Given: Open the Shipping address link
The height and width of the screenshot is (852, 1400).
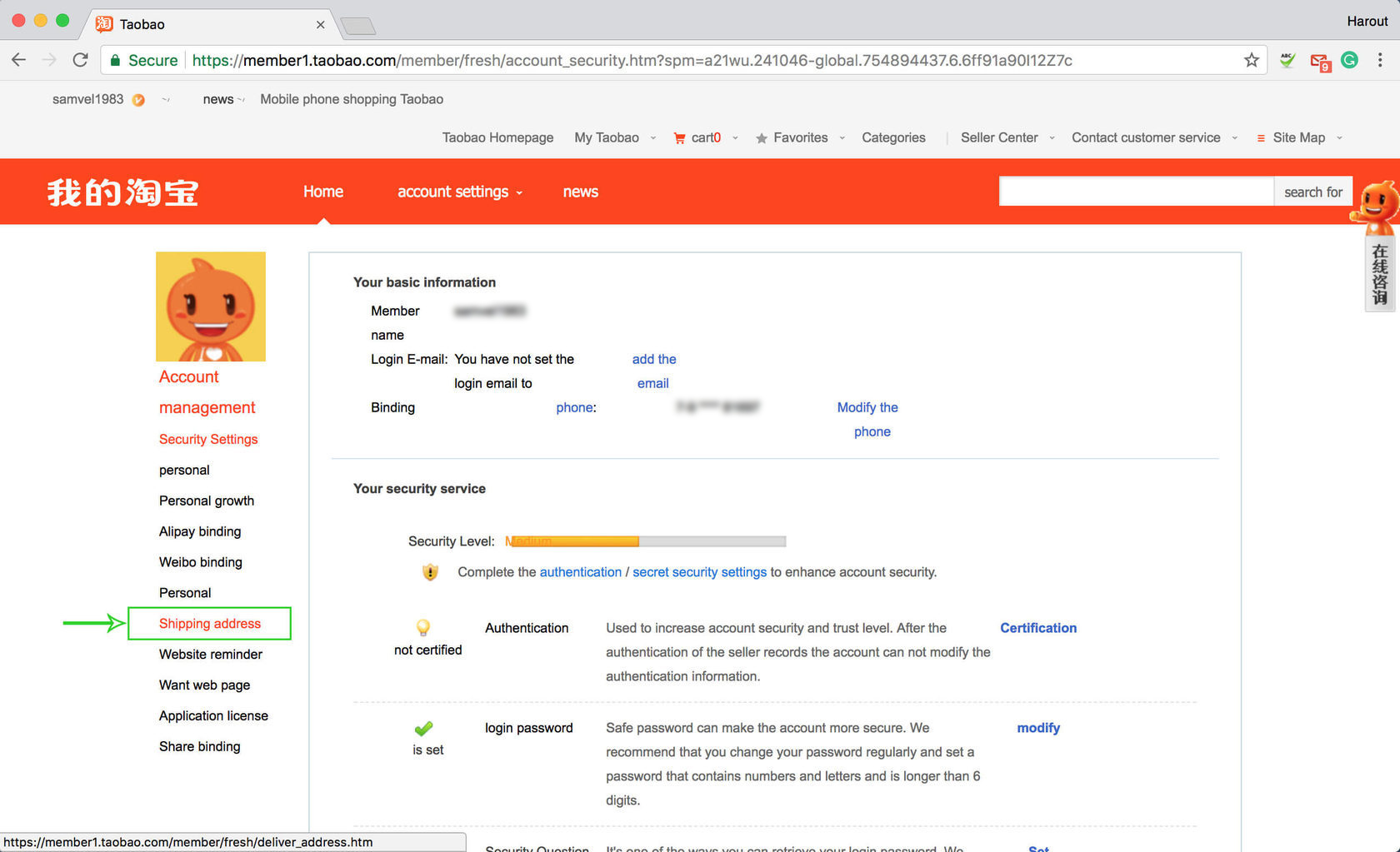Looking at the screenshot, I should (x=208, y=623).
